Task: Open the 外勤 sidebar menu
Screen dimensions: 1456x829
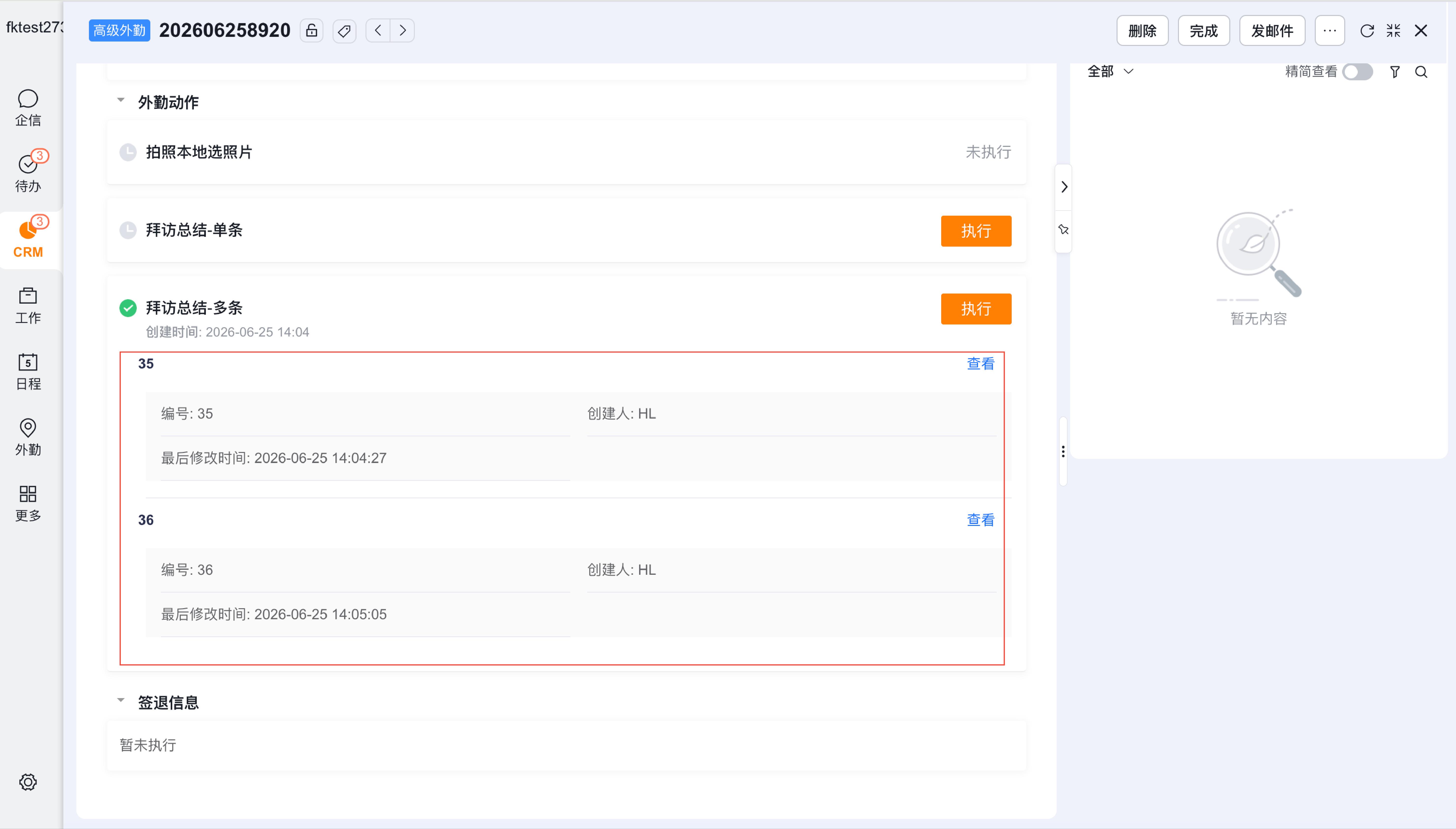Action: tap(28, 437)
